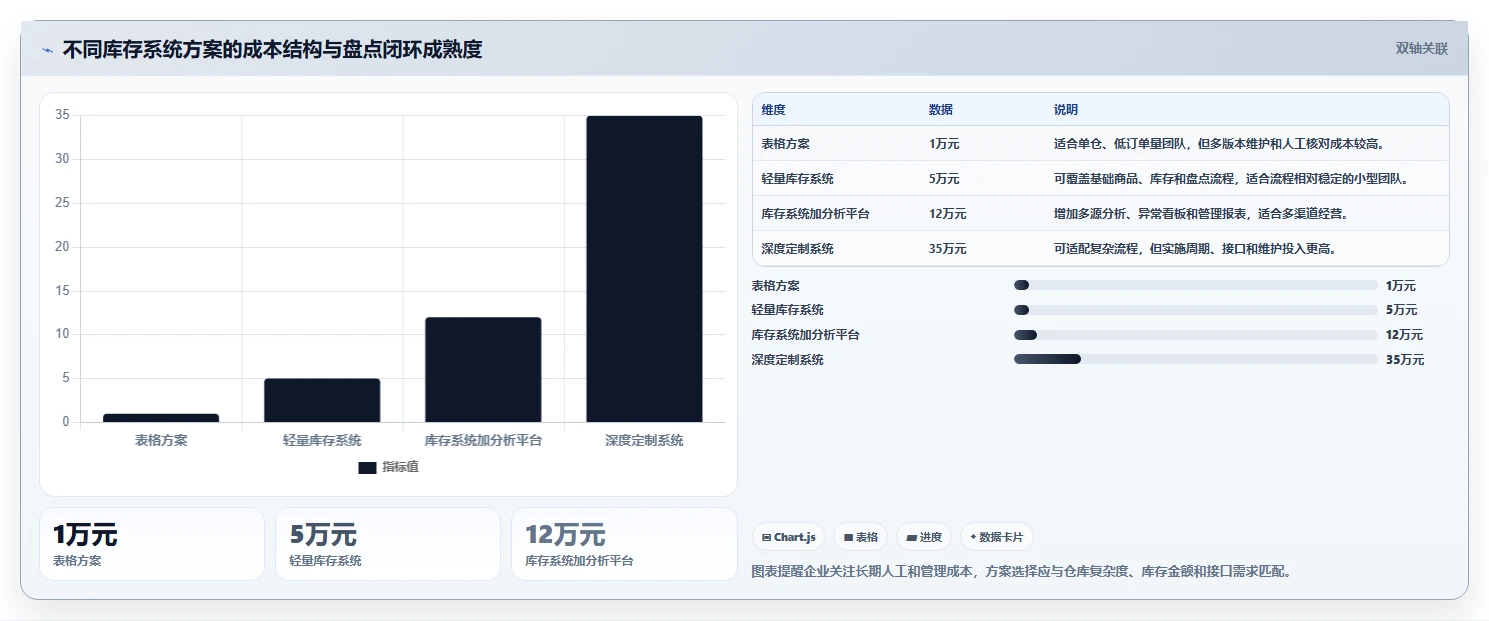Click the 5万元 table cell

944,179
